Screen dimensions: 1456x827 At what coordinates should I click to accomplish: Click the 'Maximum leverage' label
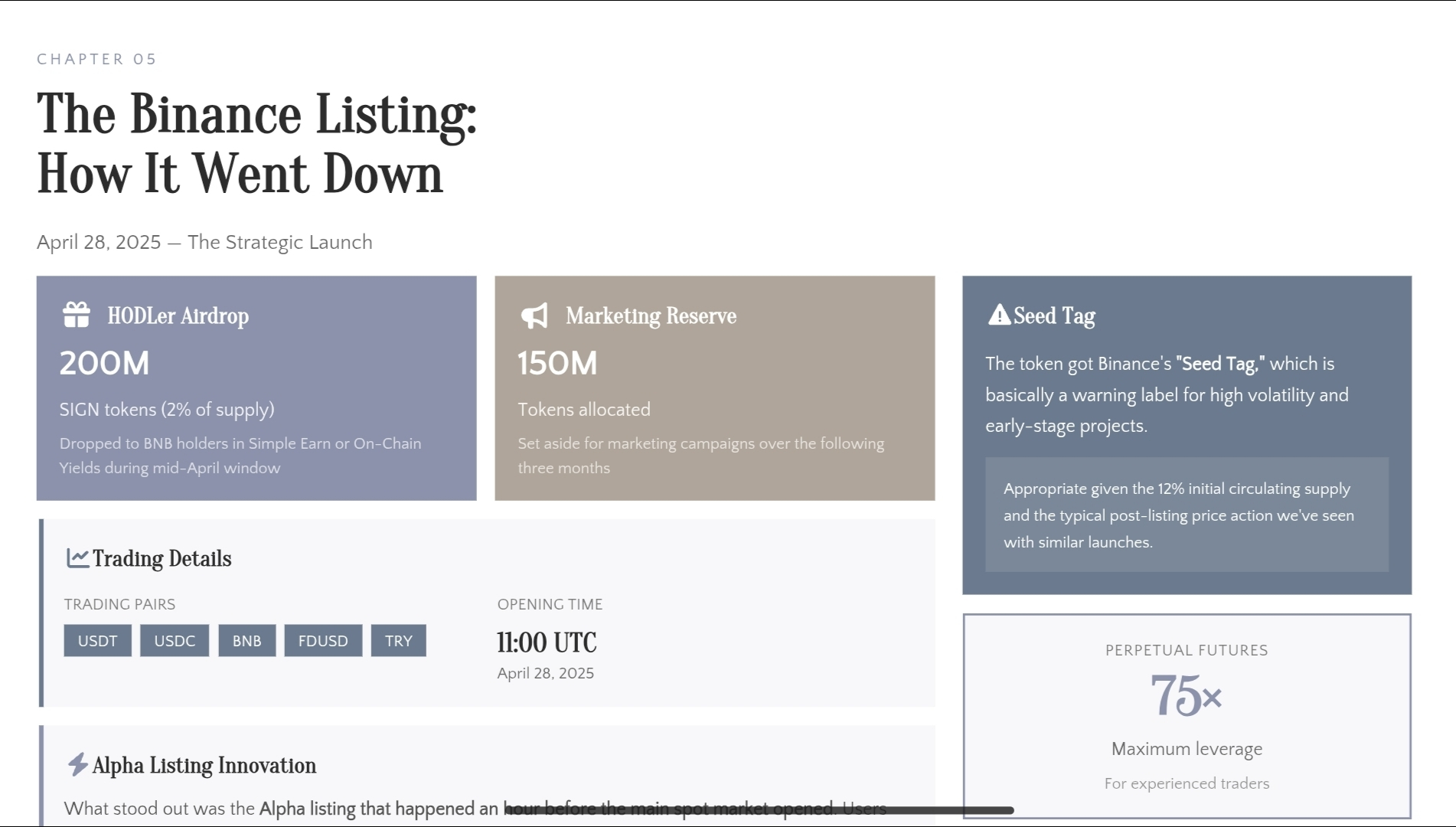pos(1187,749)
